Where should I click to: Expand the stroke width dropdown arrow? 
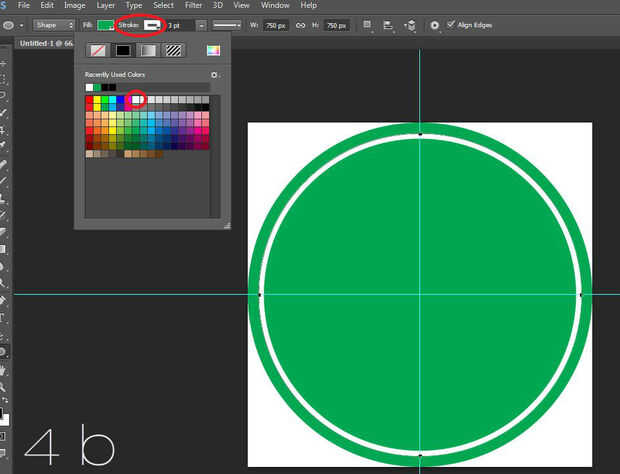[202, 24]
